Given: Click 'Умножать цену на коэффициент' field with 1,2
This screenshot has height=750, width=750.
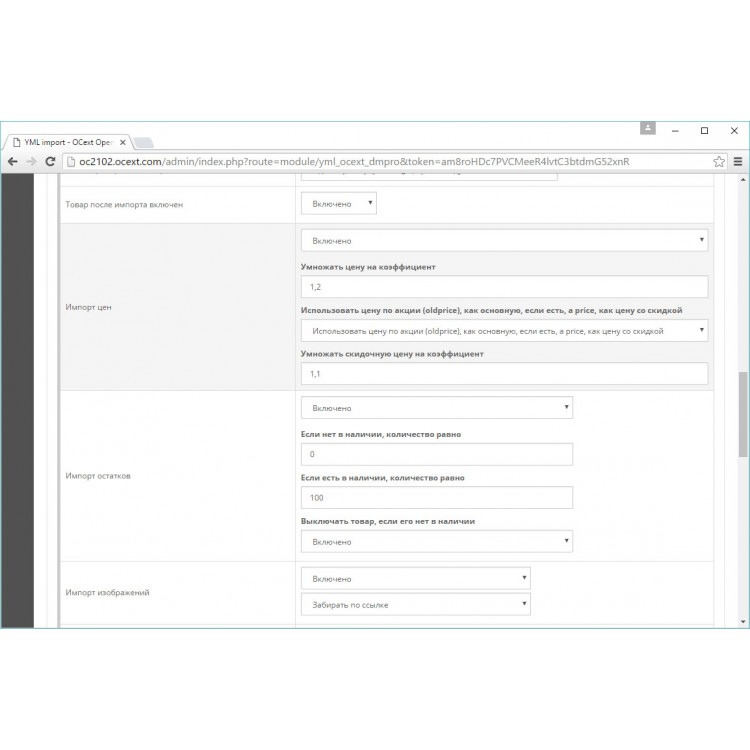Looking at the screenshot, I should pos(504,287).
